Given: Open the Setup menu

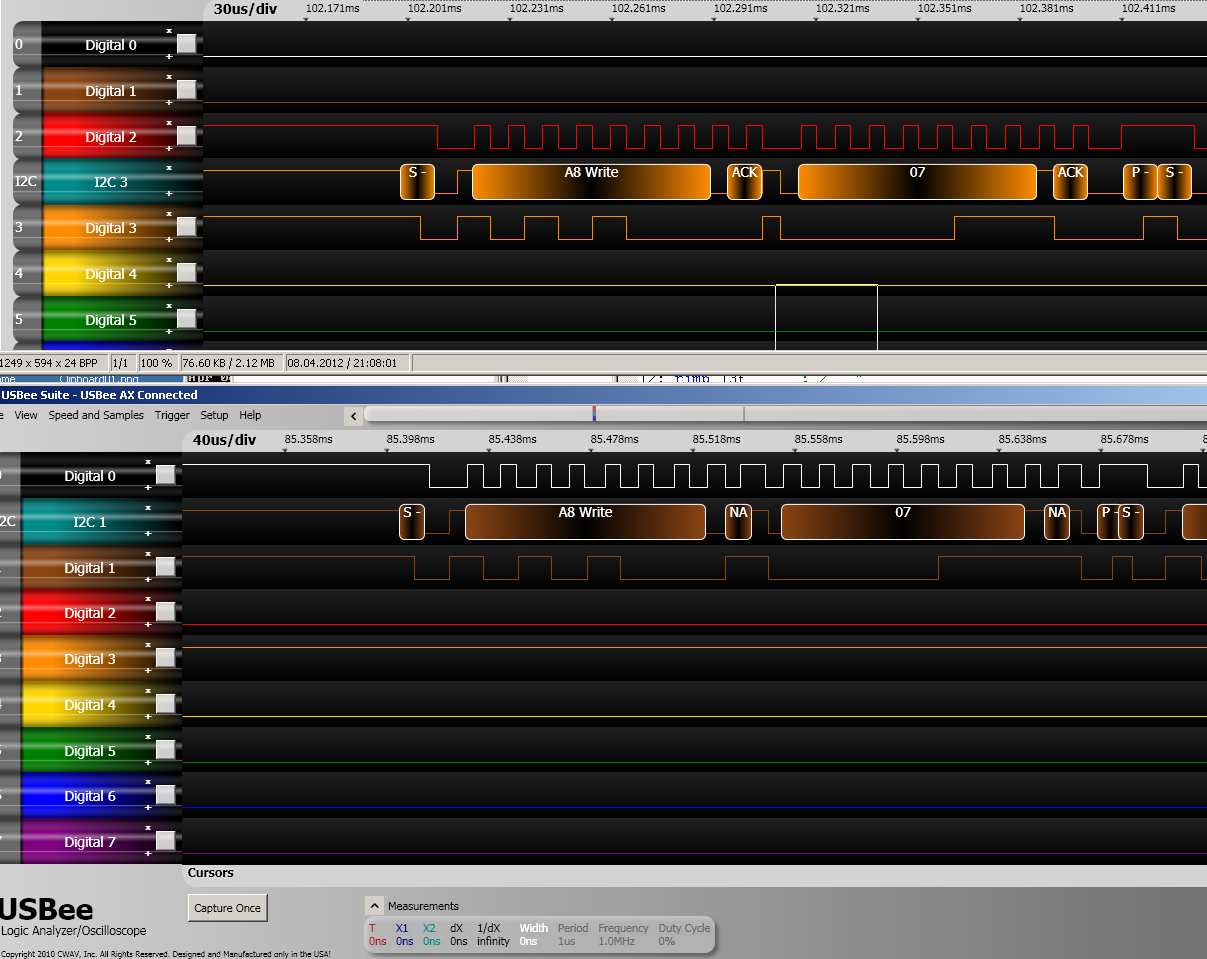Looking at the screenshot, I should pos(214,415).
